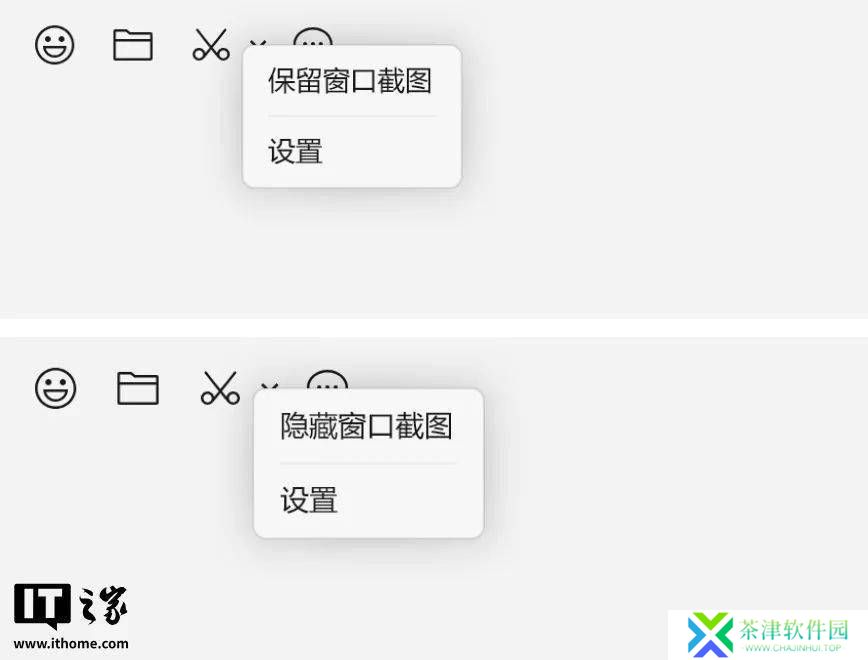Select scissors screenshot tool beside 隐藏窗口截图 menu
The height and width of the screenshot is (660, 868).
pyautogui.click(x=220, y=388)
